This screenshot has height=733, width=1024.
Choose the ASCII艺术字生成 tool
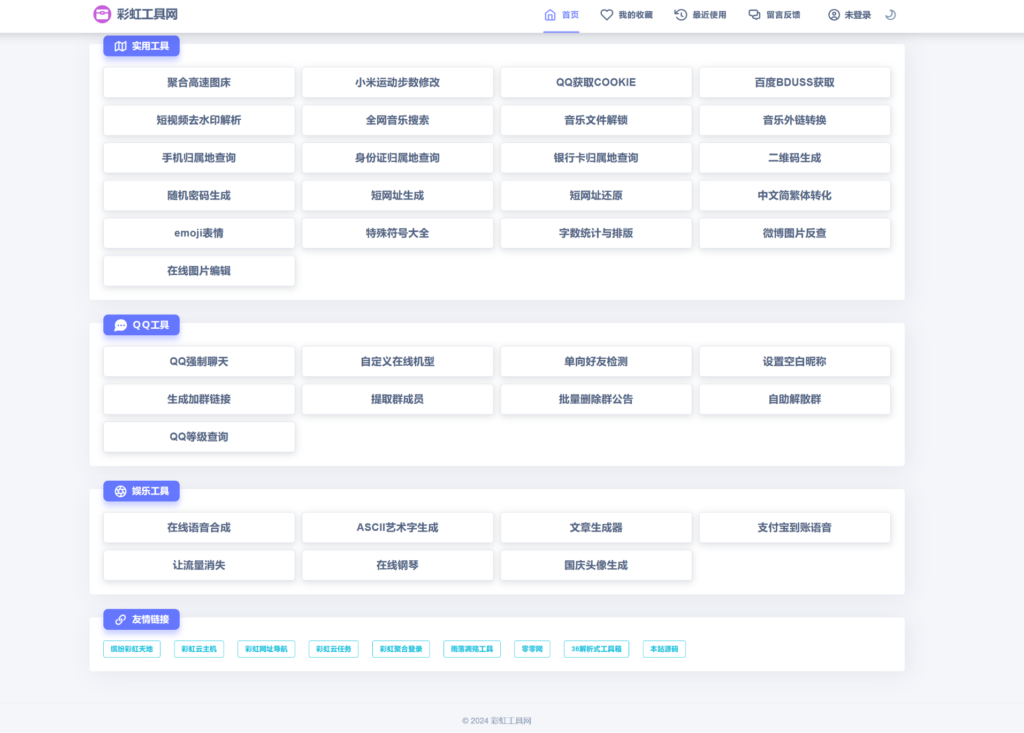(x=397, y=527)
